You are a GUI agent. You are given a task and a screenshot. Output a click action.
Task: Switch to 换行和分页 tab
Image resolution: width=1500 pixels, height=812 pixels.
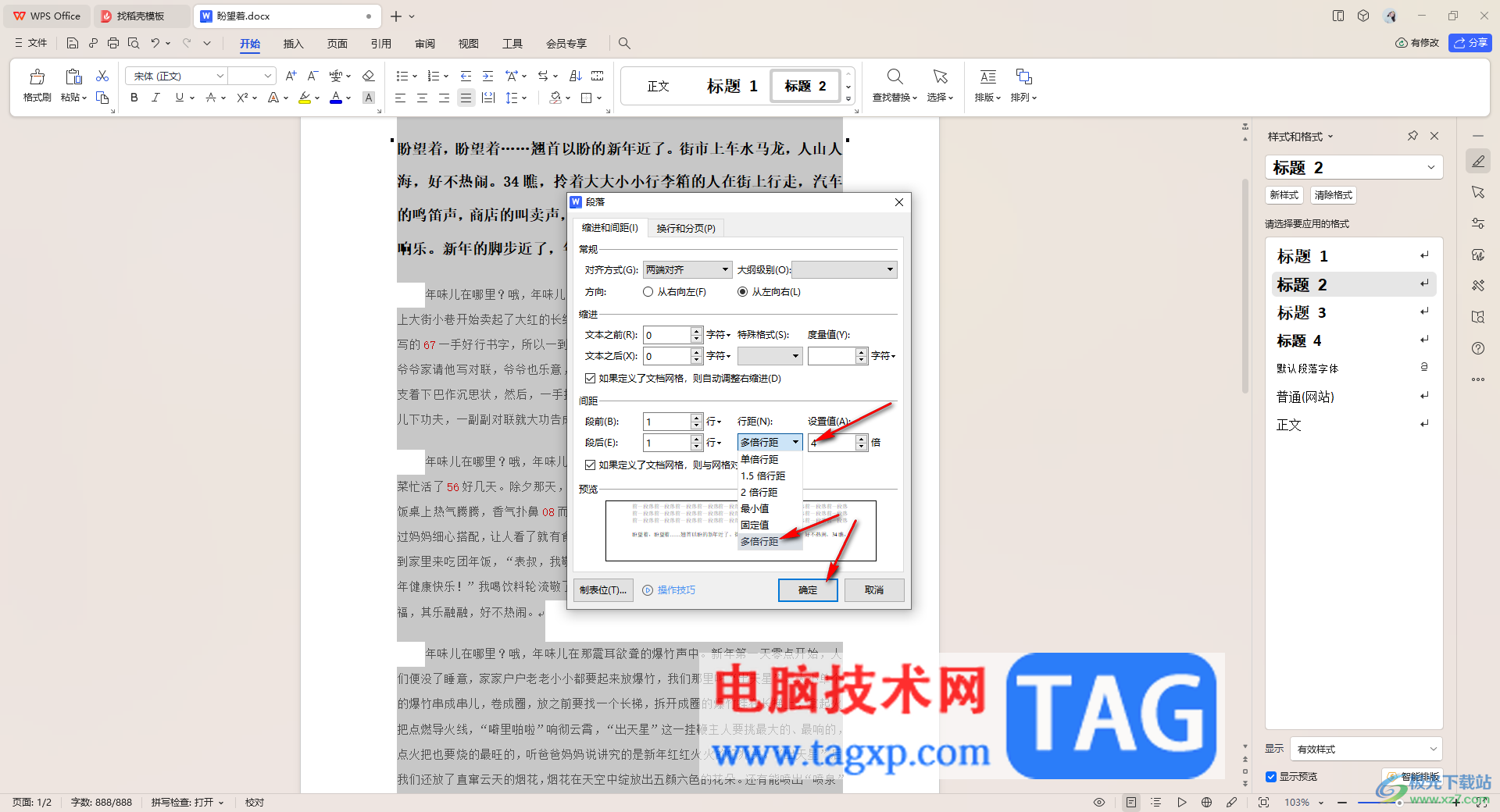(x=686, y=228)
